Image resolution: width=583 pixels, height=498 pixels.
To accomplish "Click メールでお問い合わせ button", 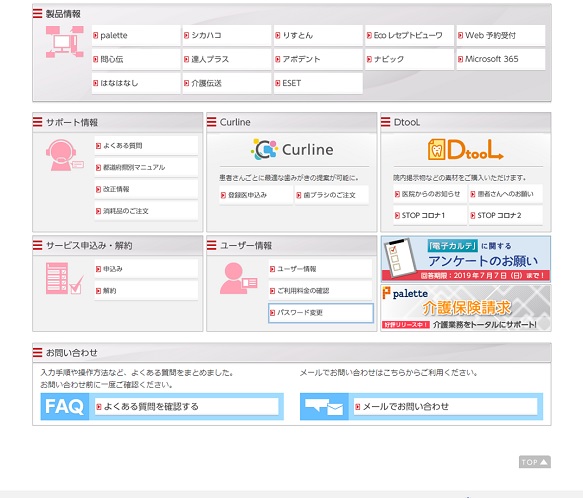I will tap(445, 407).
